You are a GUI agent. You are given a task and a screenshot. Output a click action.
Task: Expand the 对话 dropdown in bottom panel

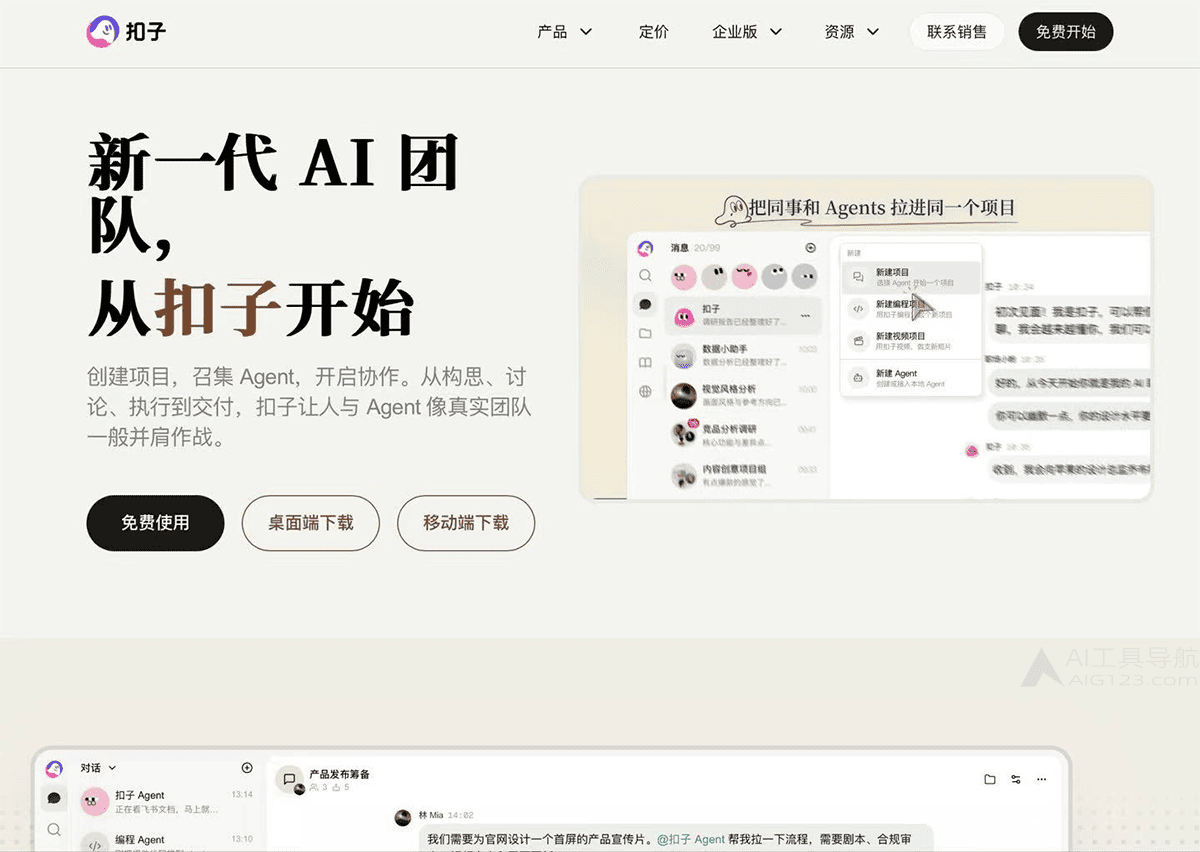(x=99, y=768)
